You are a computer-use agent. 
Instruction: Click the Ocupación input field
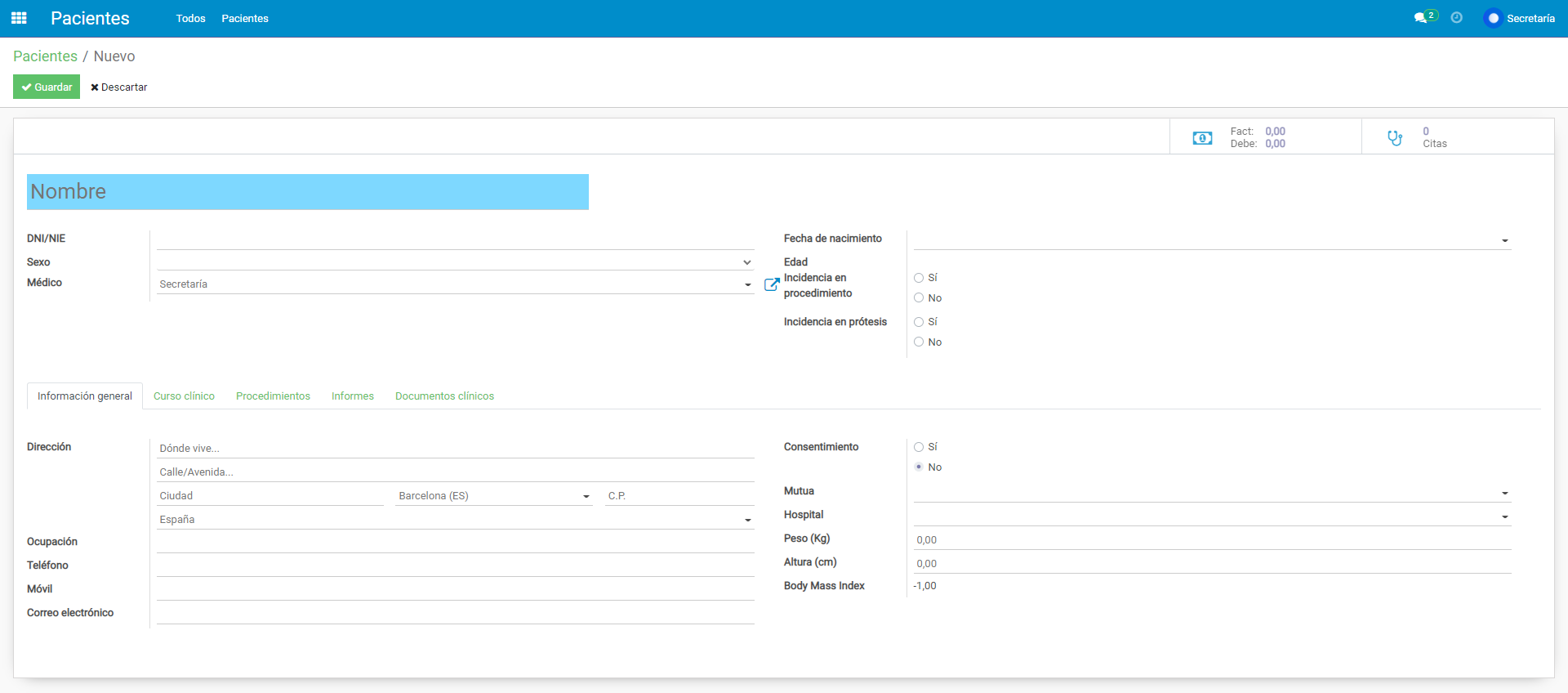click(x=455, y=543)
